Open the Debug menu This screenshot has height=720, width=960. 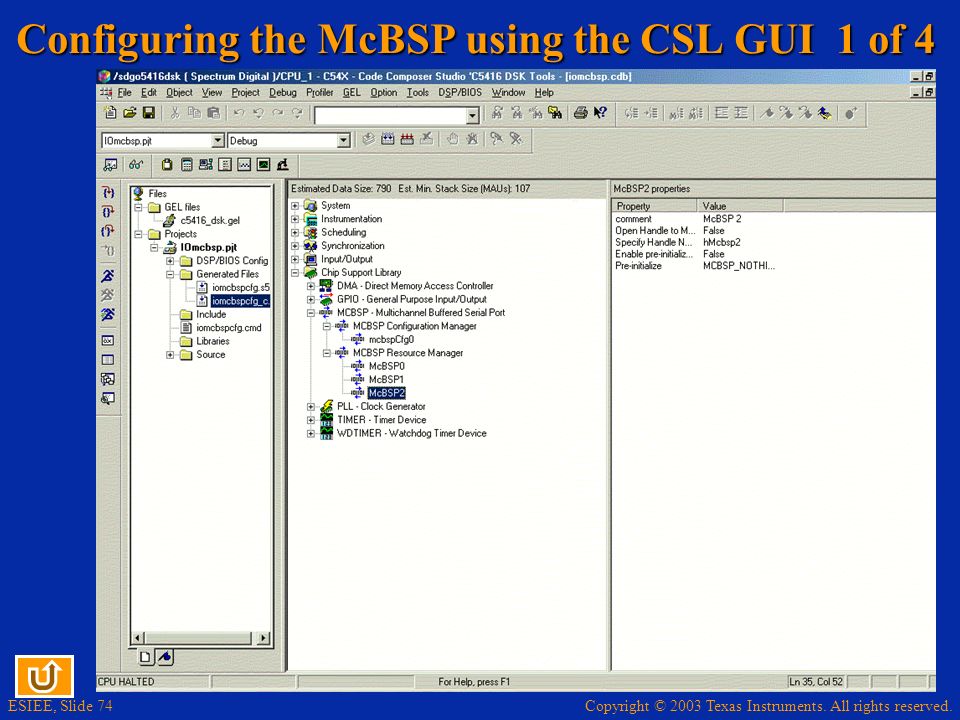click(283, 92)
